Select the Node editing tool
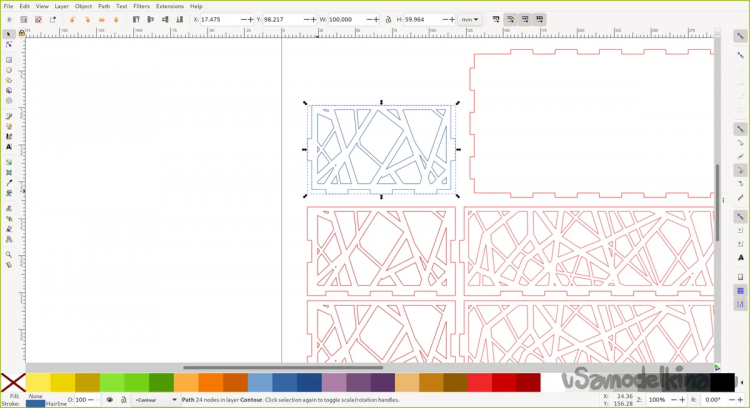Viewport: 750px width, 408px height. [9, 45]
